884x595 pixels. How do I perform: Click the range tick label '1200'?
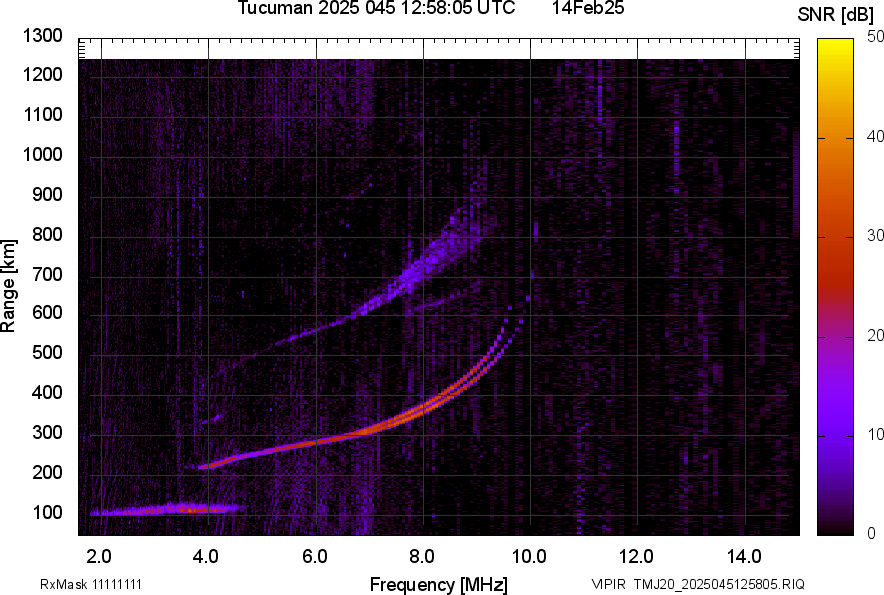(x=42, y=74)
